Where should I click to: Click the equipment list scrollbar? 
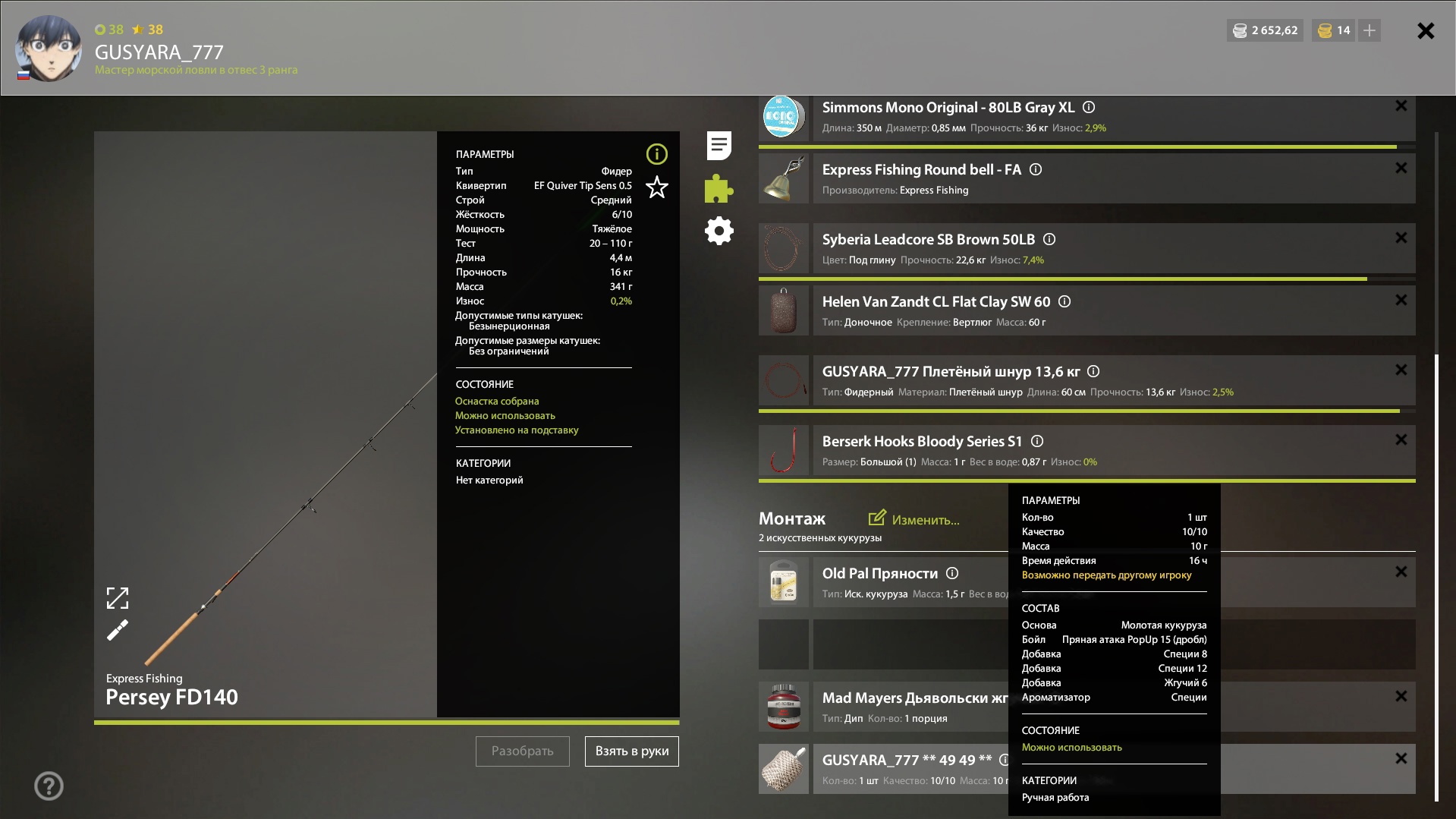[x=1436, y=577]
